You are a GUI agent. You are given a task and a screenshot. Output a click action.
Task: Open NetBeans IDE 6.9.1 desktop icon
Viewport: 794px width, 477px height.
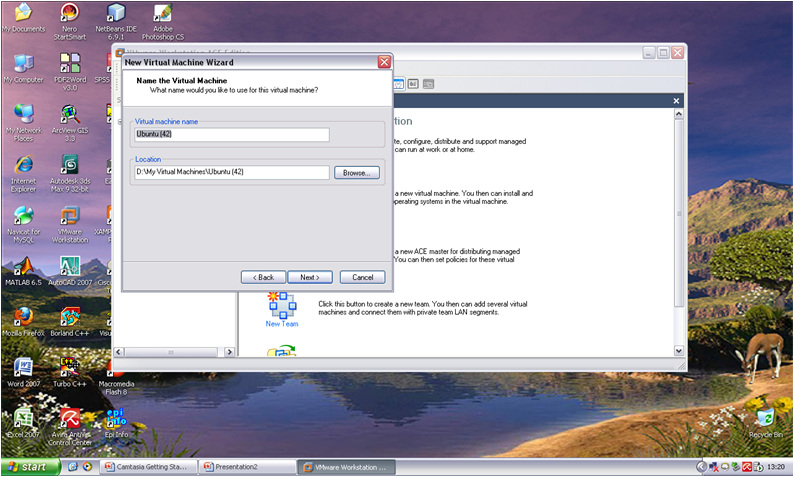tap(116, 22)
